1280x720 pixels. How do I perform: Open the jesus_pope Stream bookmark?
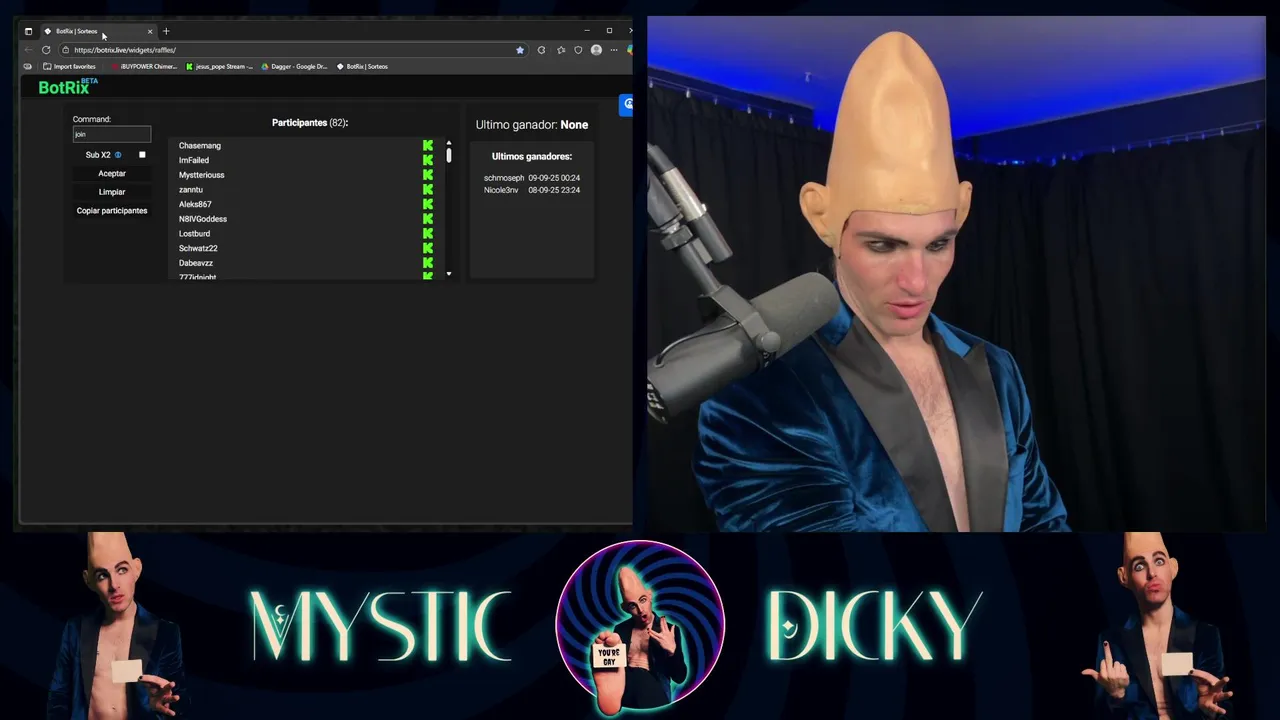219,67
